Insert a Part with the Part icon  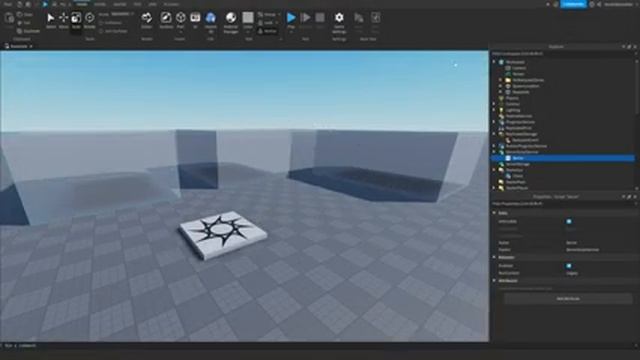pos(180,18)
